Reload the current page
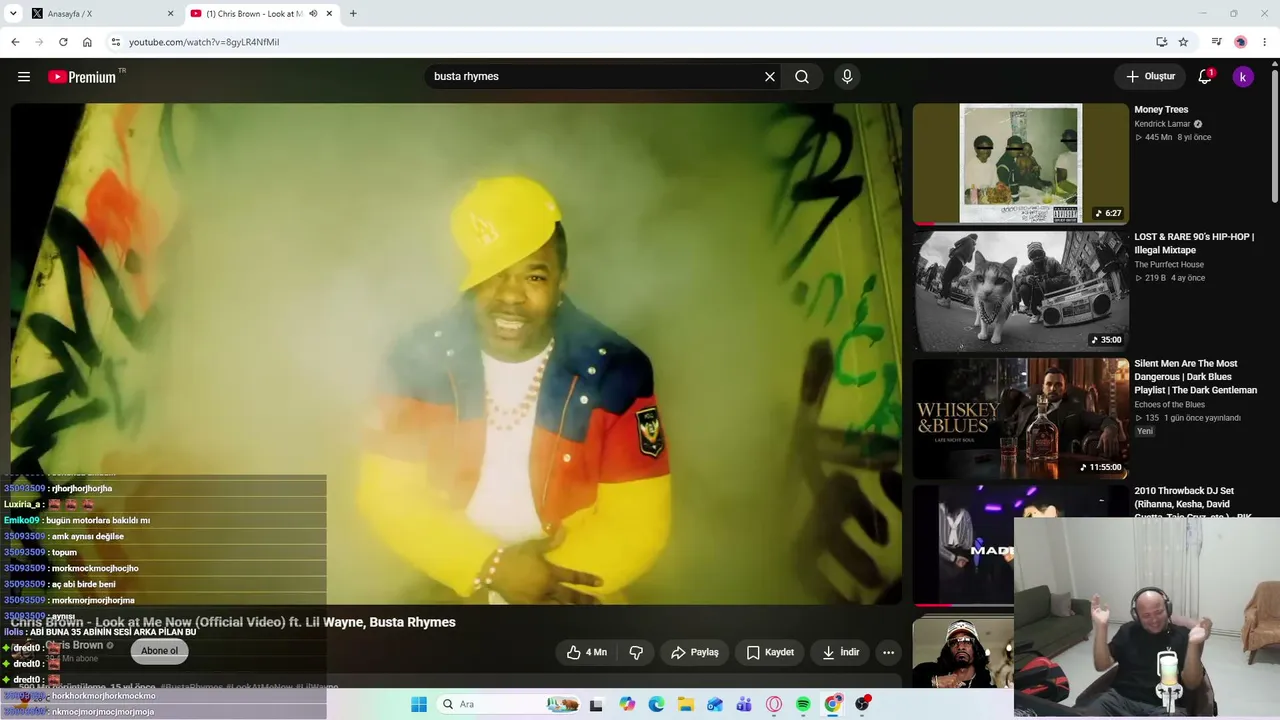Image resolution: width=1280 pixels, height=720 pixels. (63, 42)
